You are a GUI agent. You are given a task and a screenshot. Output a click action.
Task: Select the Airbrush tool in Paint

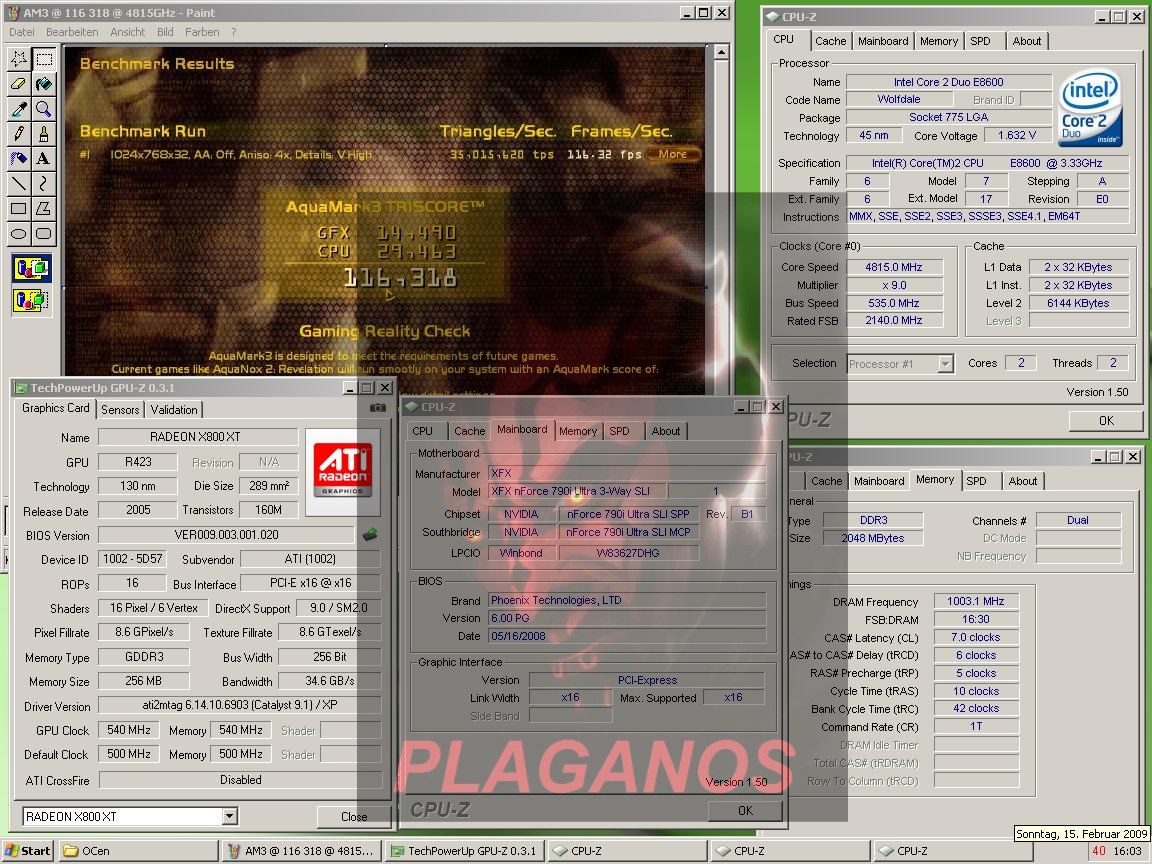click(x=19, y=159)
